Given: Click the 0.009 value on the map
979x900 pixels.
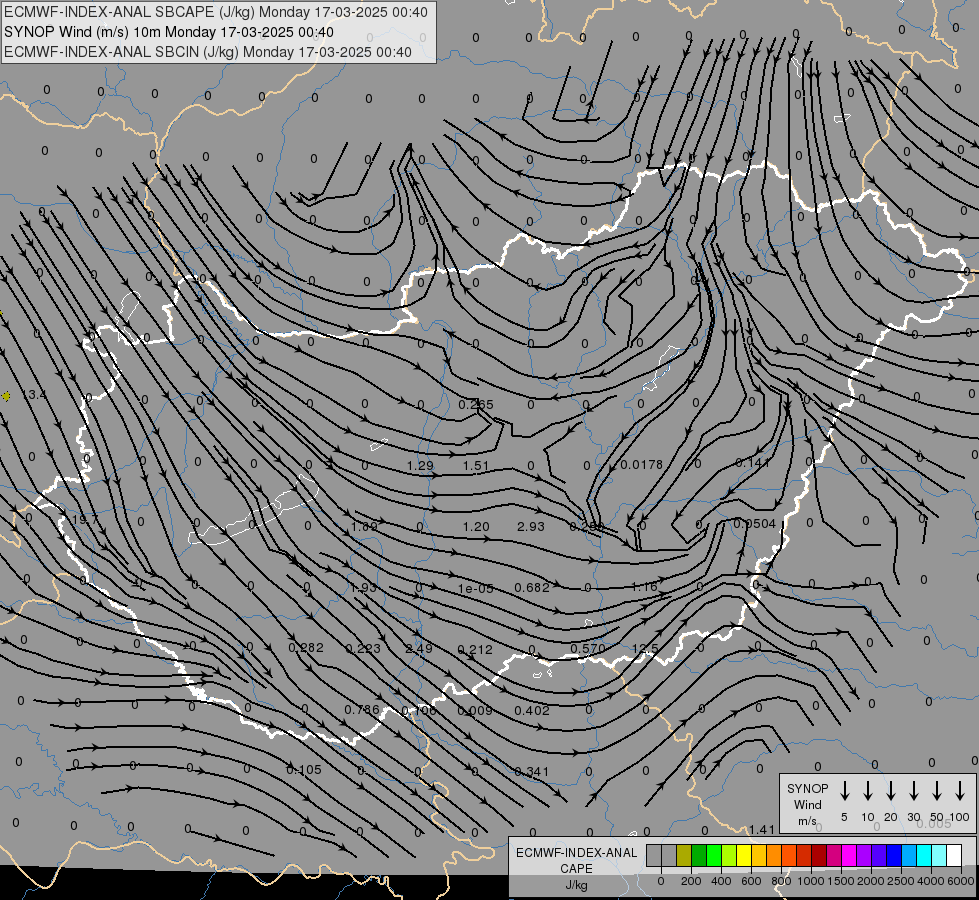Looking at the screenshot, I should pos(475,711).
